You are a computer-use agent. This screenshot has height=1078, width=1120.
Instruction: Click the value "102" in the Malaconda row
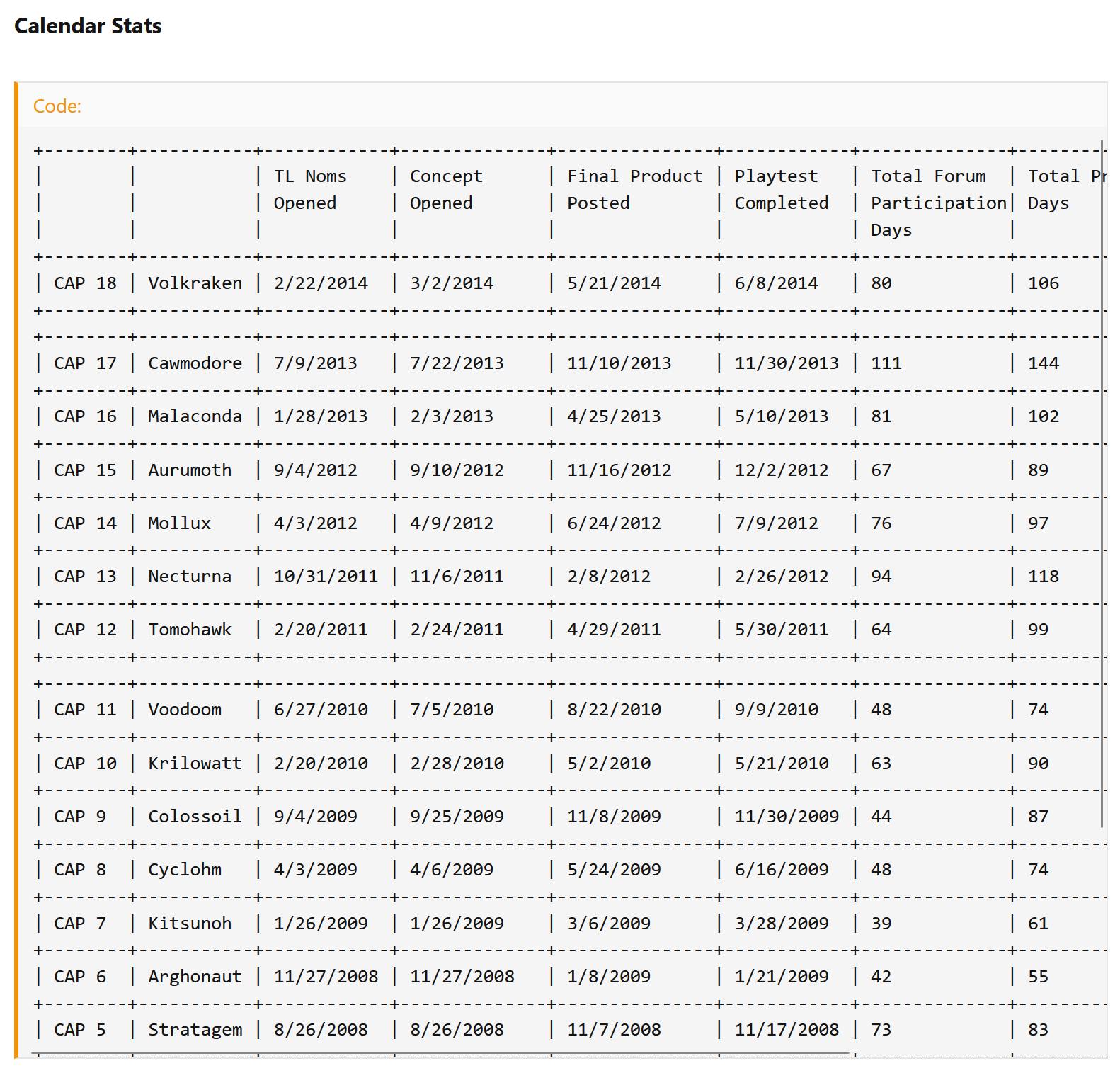pyautogui.click(x=1044, y=416)
